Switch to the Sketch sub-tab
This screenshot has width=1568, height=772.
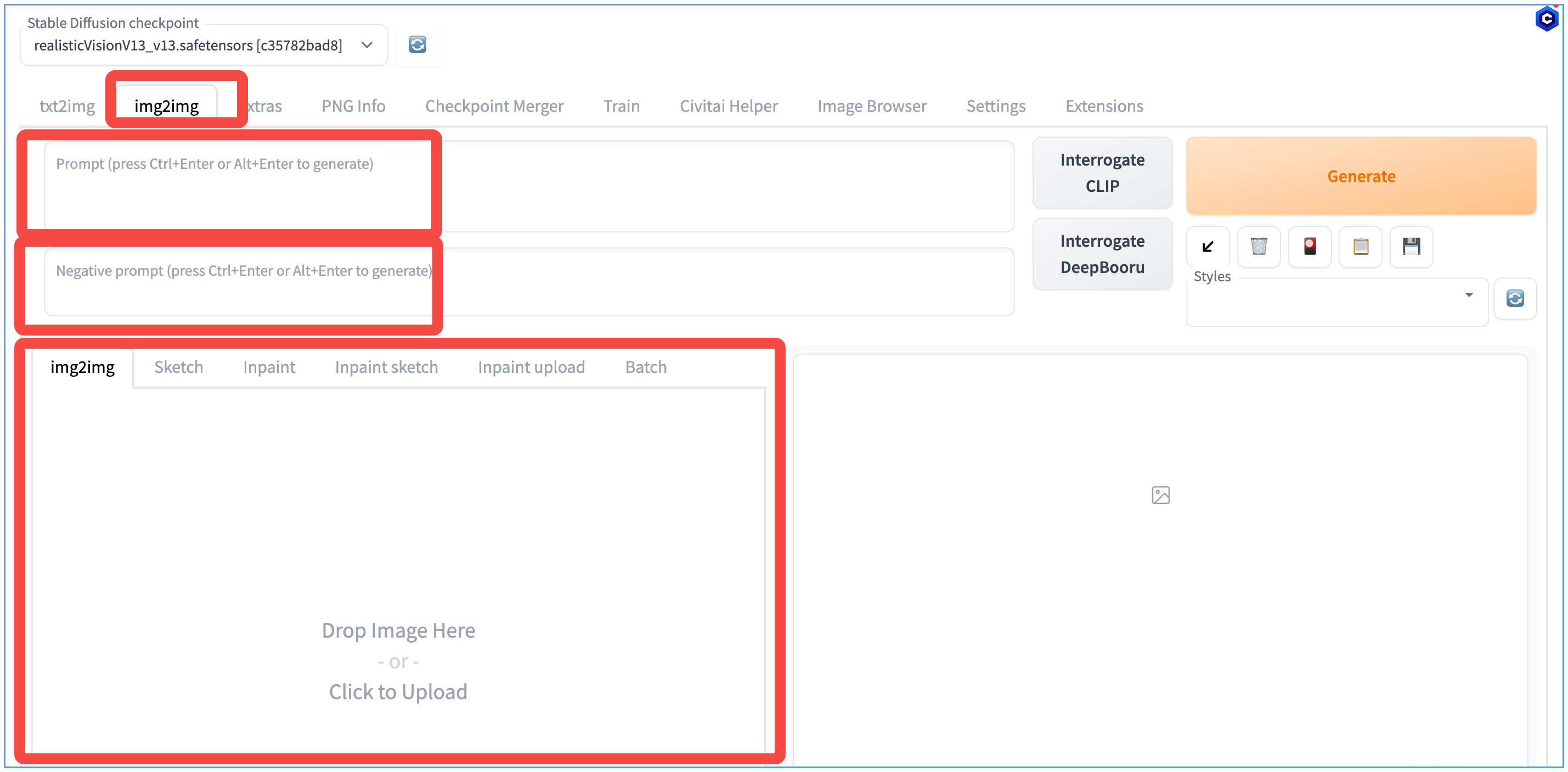(x=178, y=367)
